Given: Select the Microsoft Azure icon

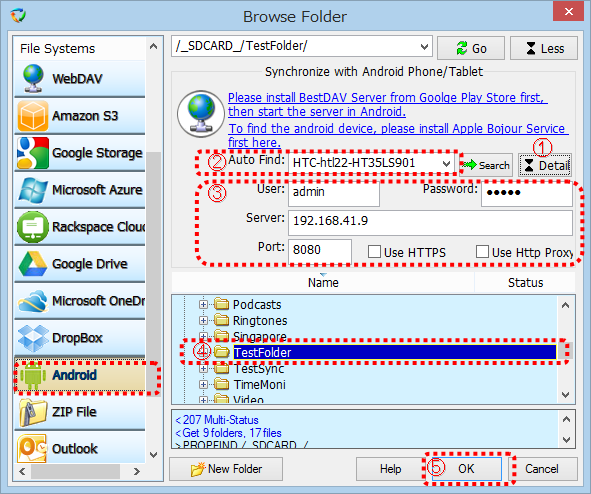Looking at the screenshot, I should pos(33,190).
